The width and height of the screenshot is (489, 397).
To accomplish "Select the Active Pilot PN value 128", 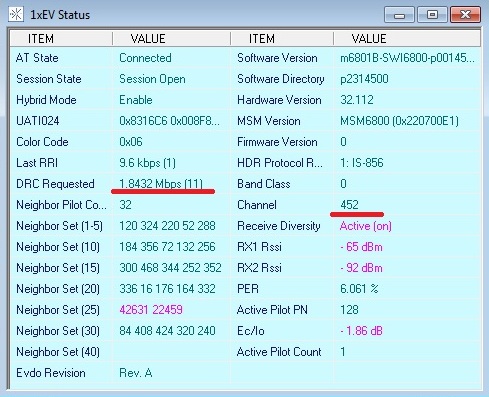I will tap(349, 310).
